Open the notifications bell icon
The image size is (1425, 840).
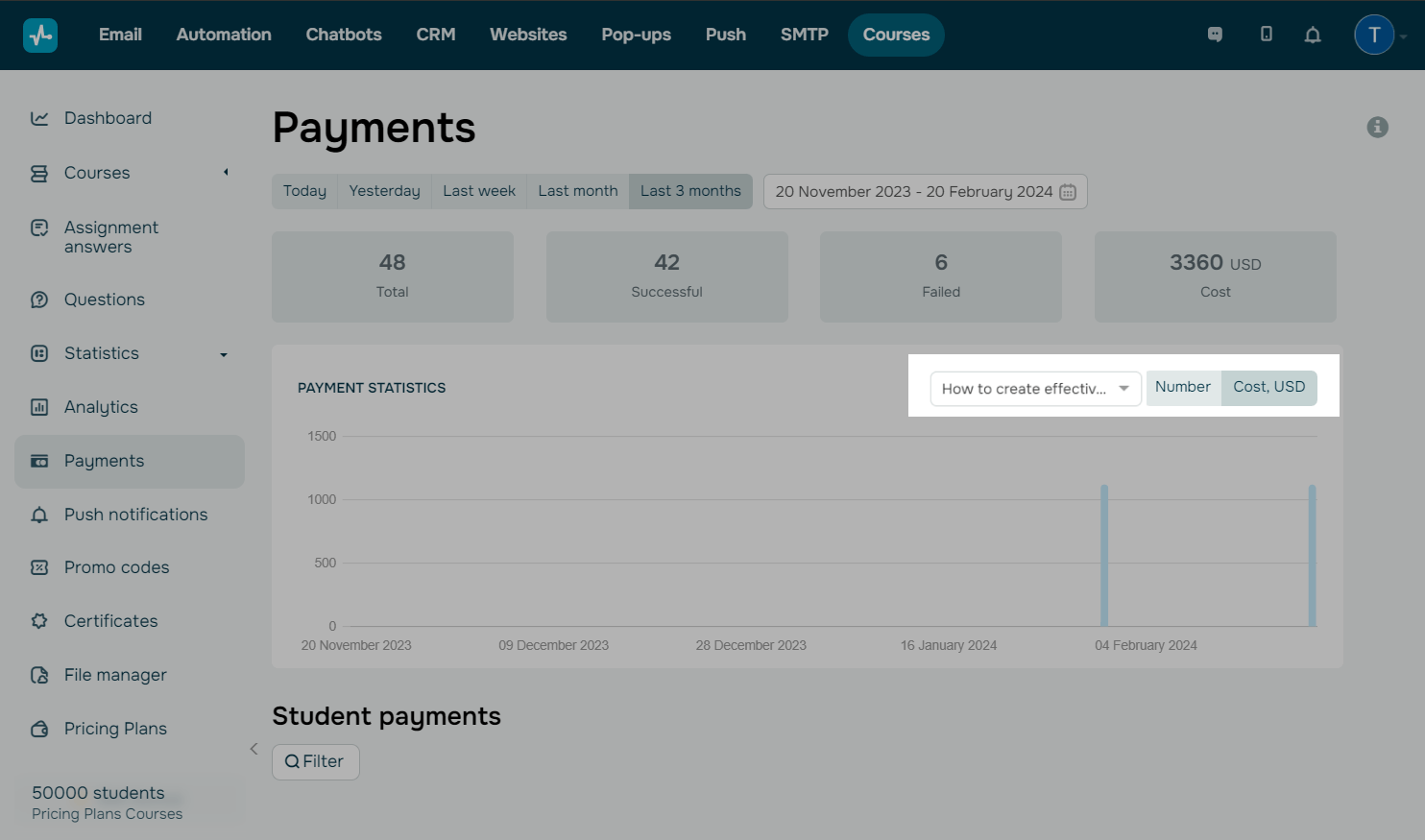(1312, 36)
